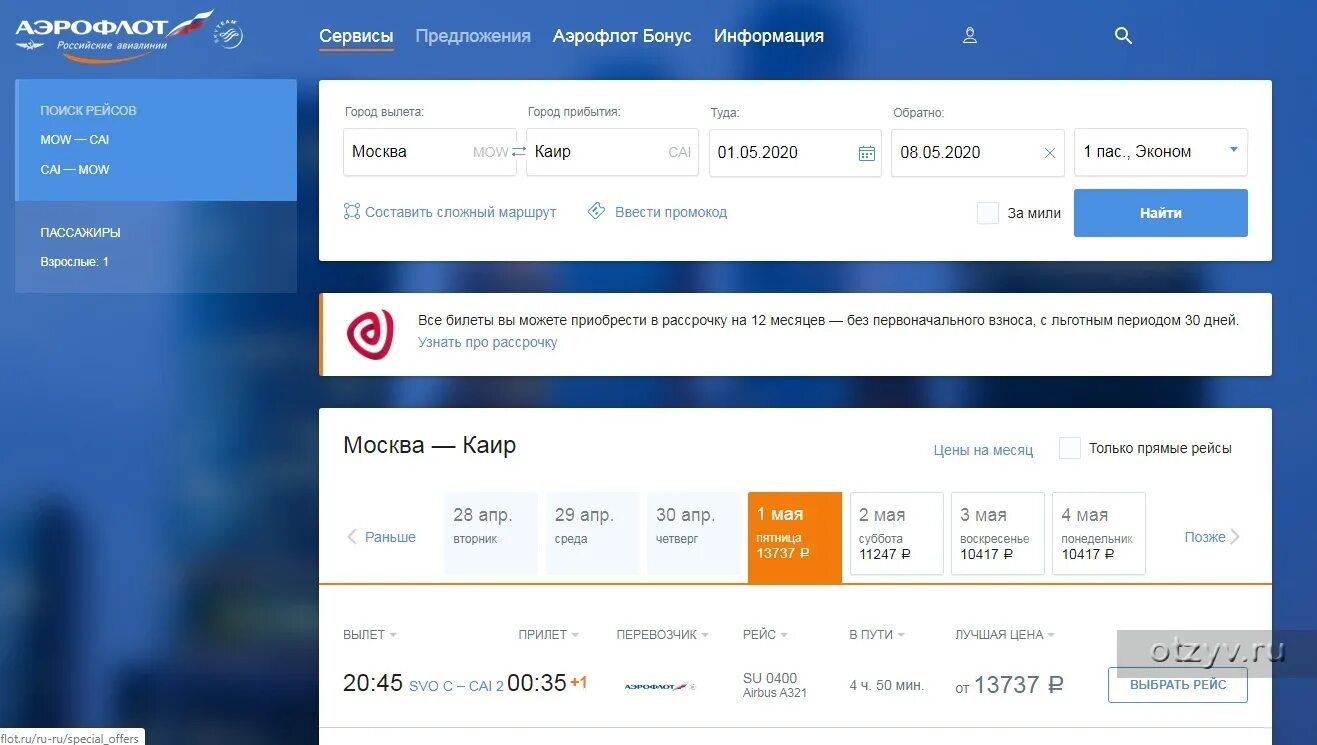Click ПАССАЖИРЫ sidebar heading
This screenshot has width=1317, height=745.
(80, 232)
